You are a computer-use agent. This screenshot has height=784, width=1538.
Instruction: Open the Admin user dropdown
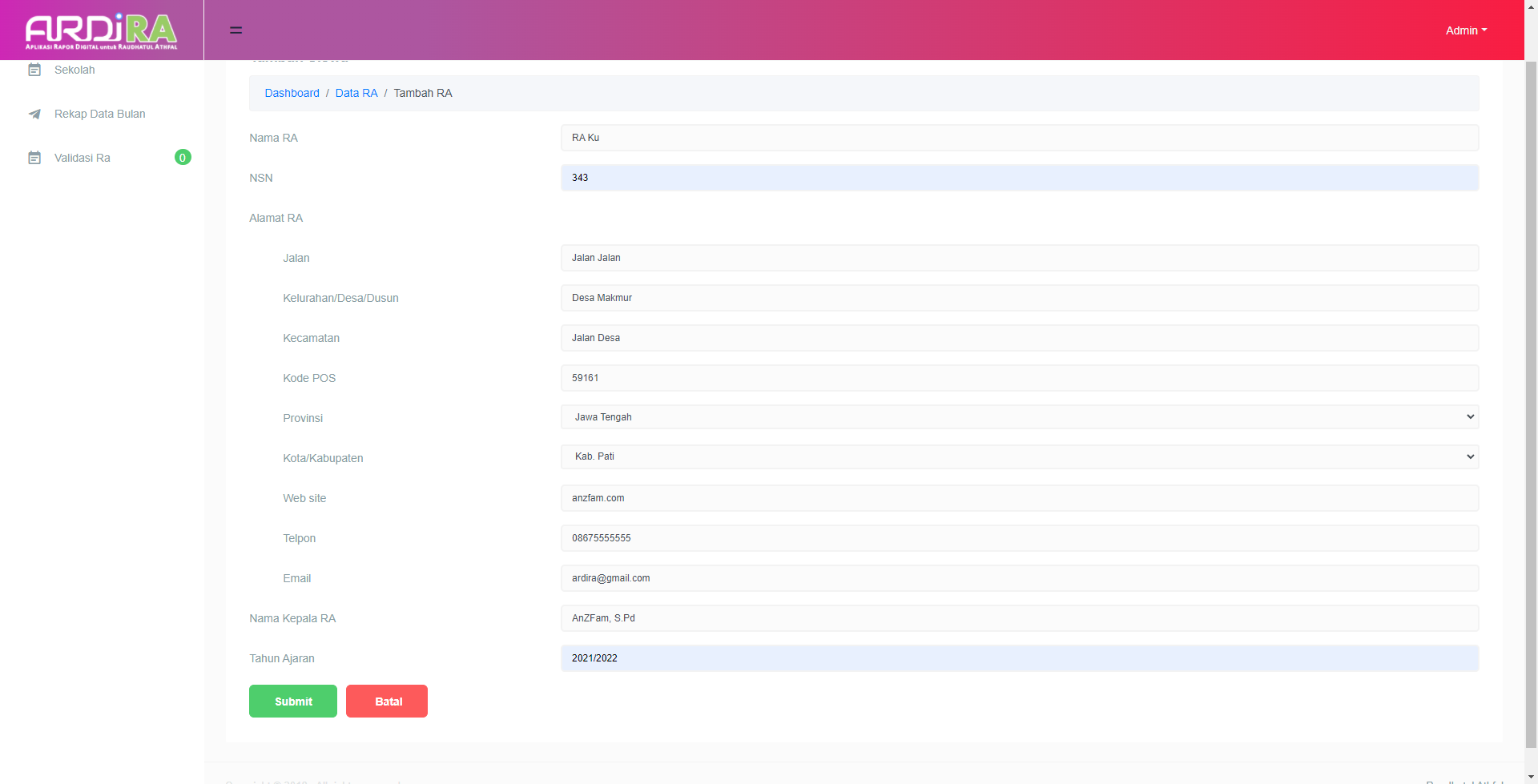1465,30
